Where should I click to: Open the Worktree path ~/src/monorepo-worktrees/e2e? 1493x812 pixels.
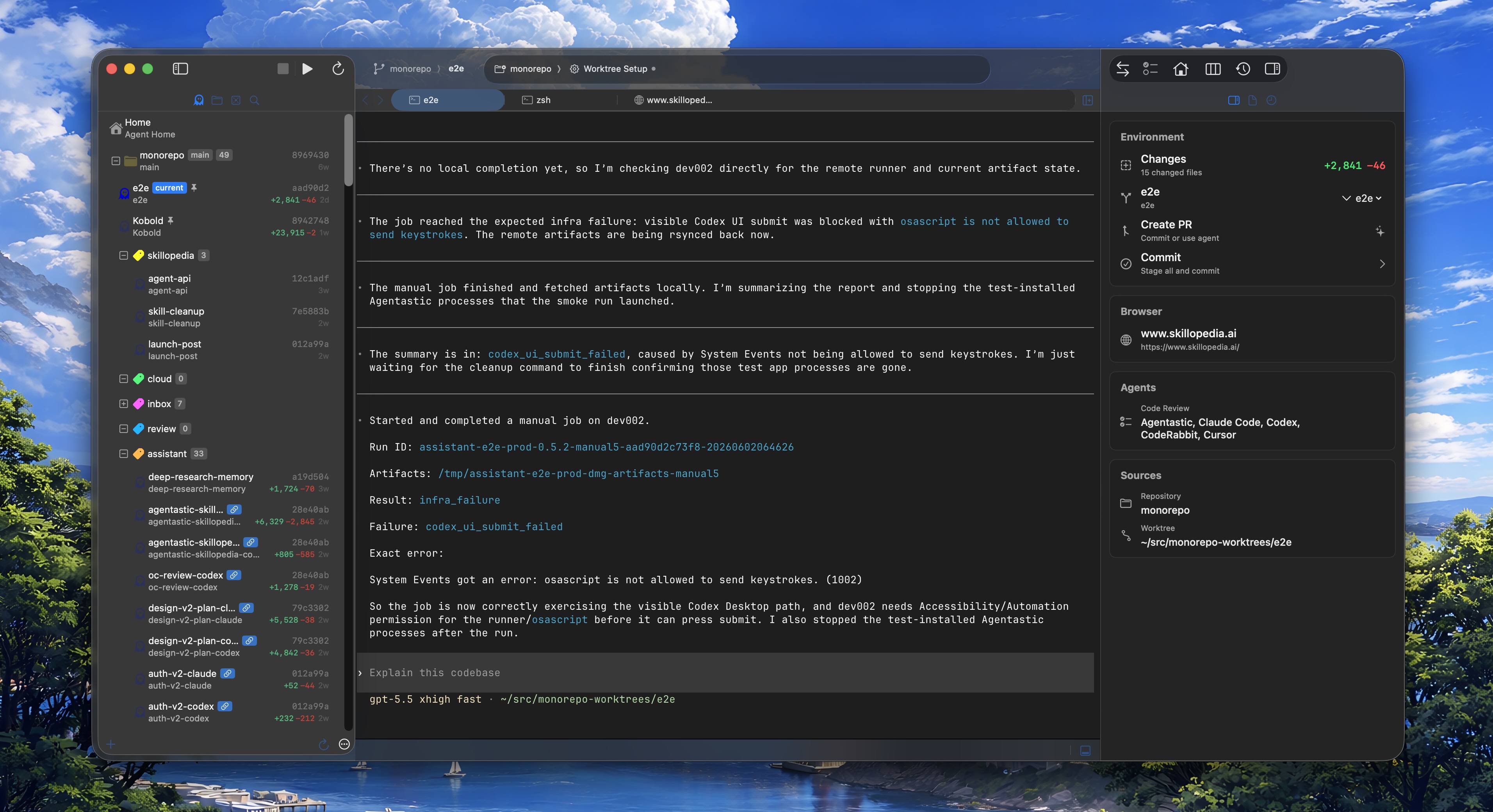click(x=1252, y=536)
